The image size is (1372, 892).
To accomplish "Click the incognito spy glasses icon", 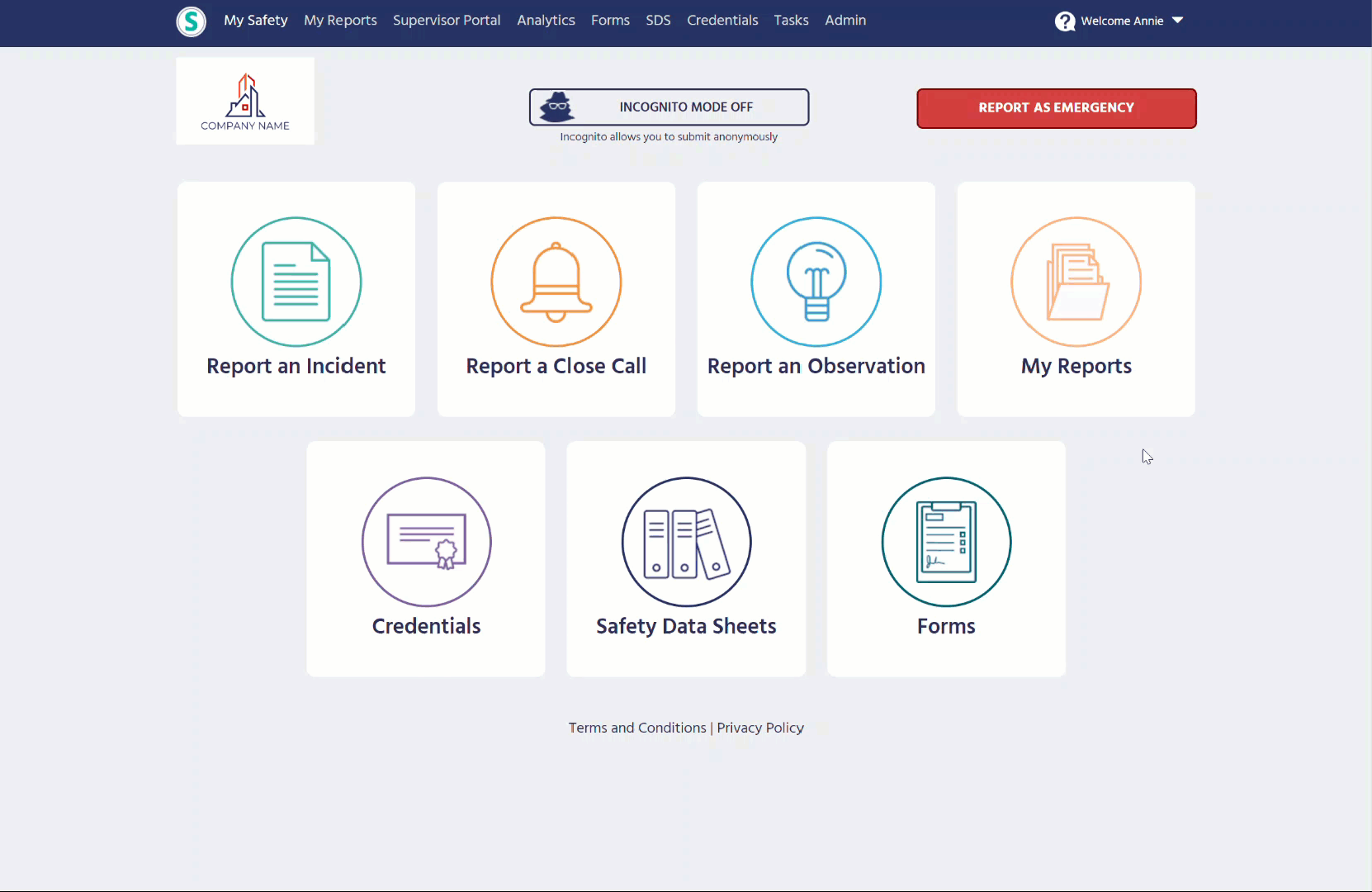I will 559,106.
